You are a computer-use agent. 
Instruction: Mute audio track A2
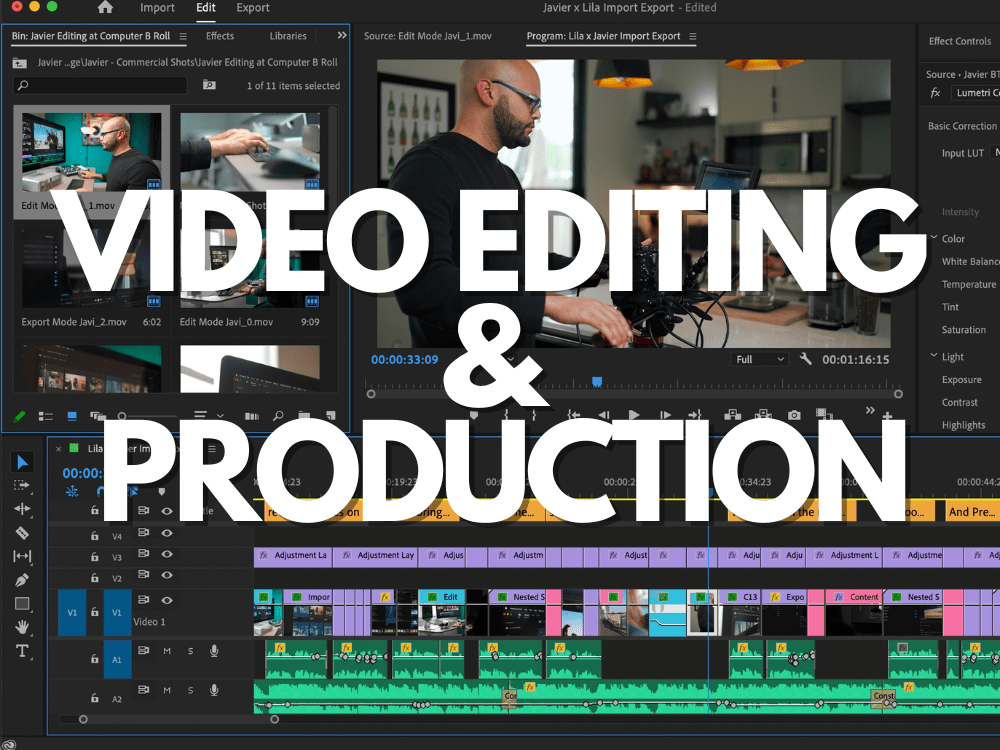point(167,690)
